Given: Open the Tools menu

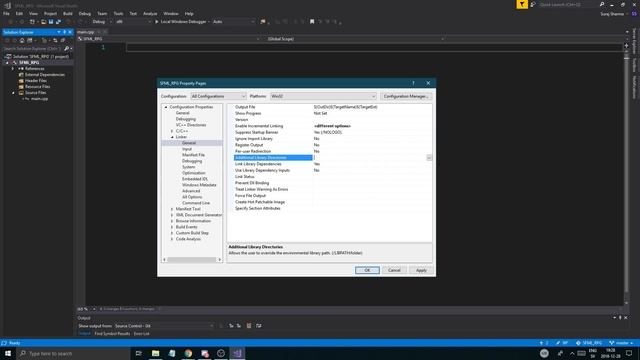Looking at the screenshot, I should 118,13.
